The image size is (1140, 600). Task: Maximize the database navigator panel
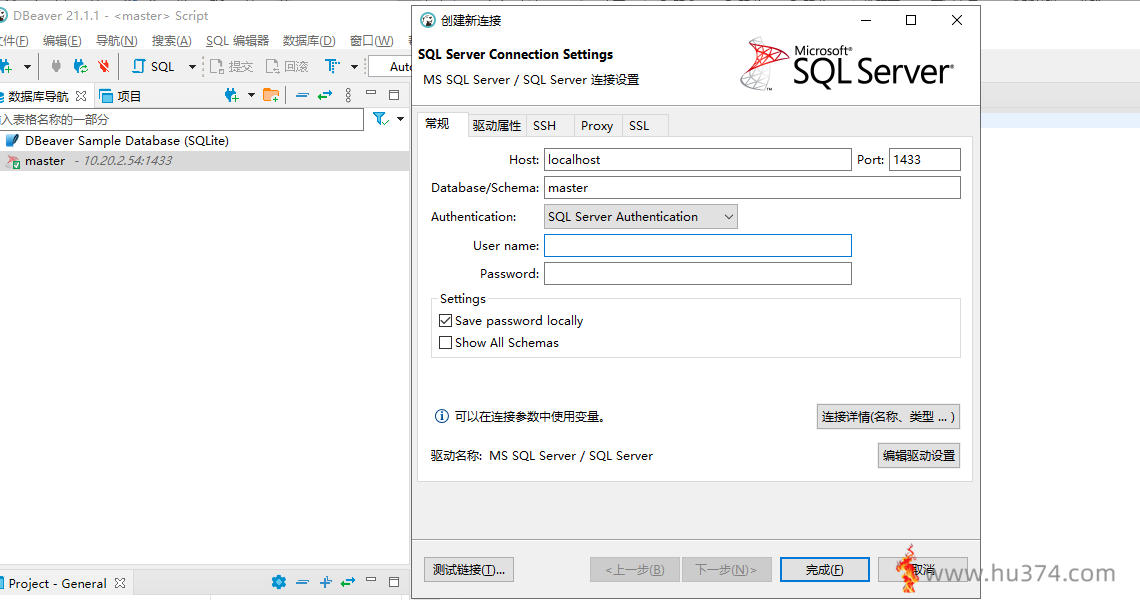[394, 95]
